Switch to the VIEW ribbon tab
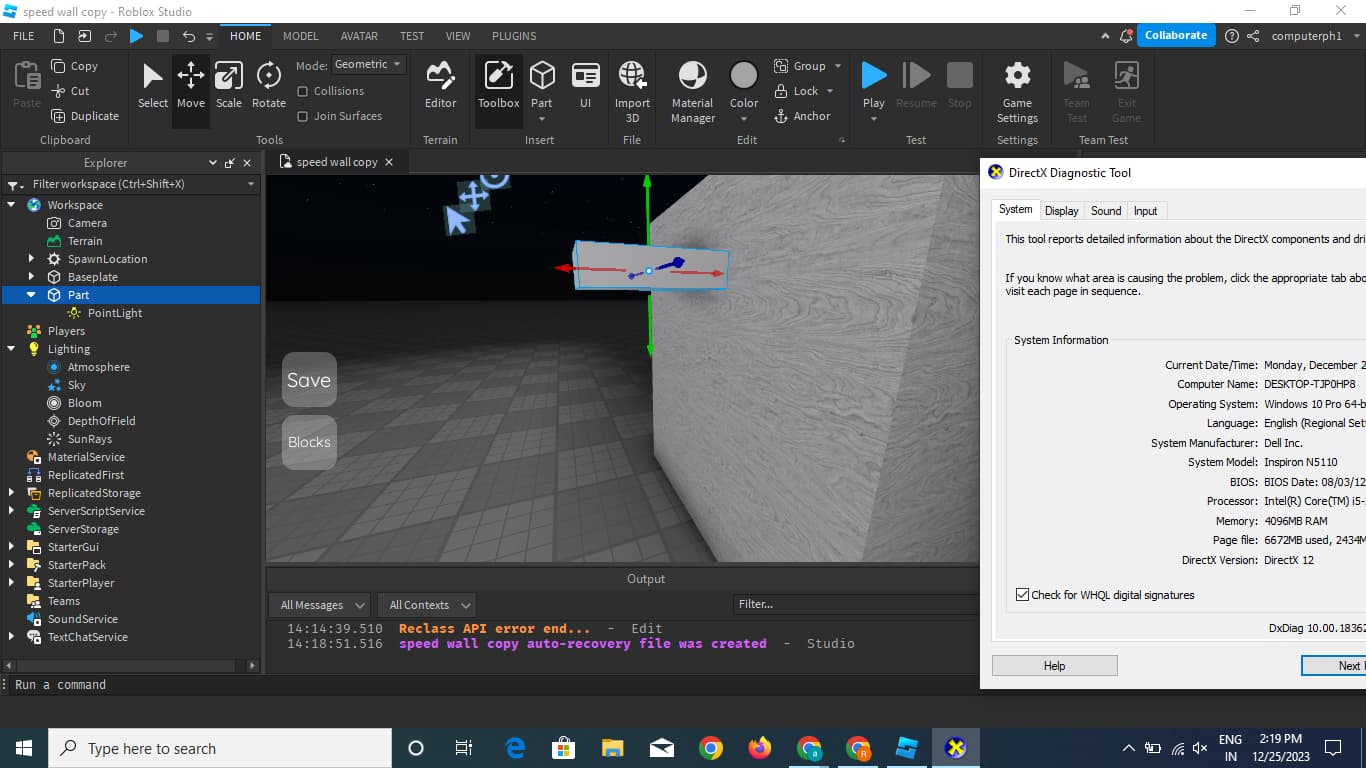The image size is (1366, 768). [458, 36]
